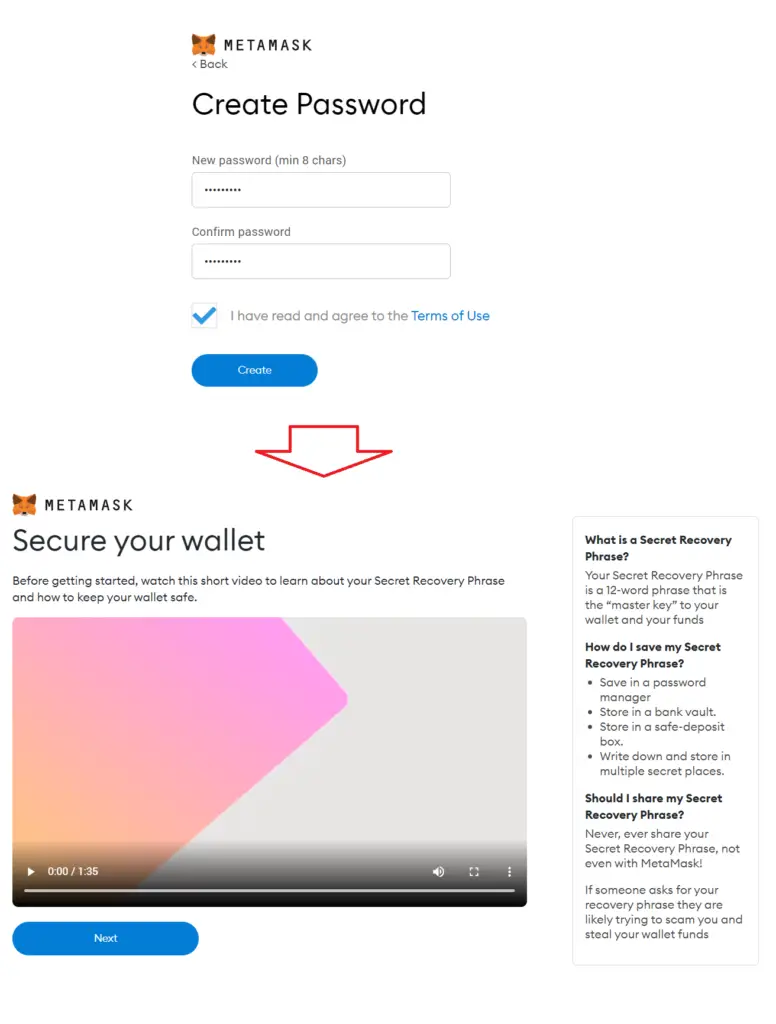Viewport: 776px width, 1024px height.
Task: Click the 0:00 / 1:35 time display
Action: click(x=73, y=871)
